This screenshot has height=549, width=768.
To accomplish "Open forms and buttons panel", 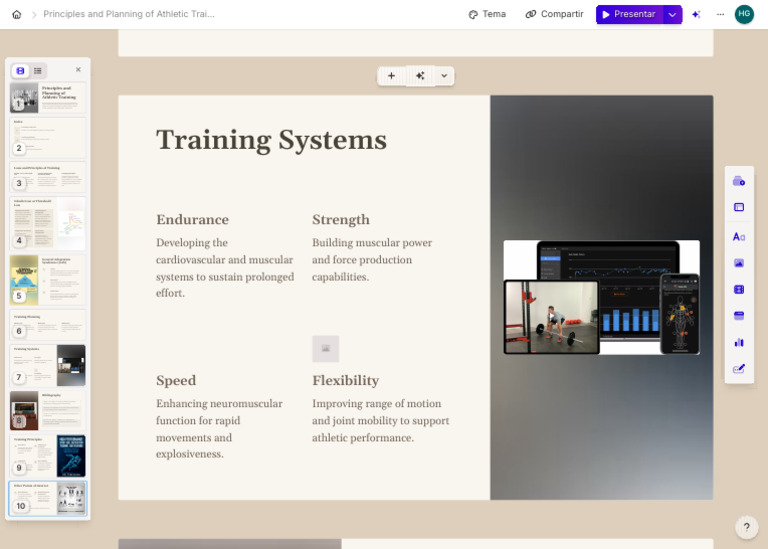I will (739, 369).
